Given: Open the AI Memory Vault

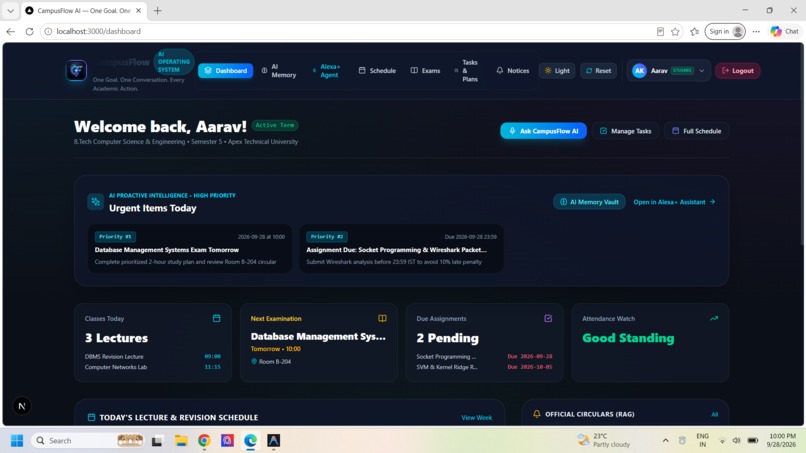Looking at the screenshot, I should tap(589, 202).
